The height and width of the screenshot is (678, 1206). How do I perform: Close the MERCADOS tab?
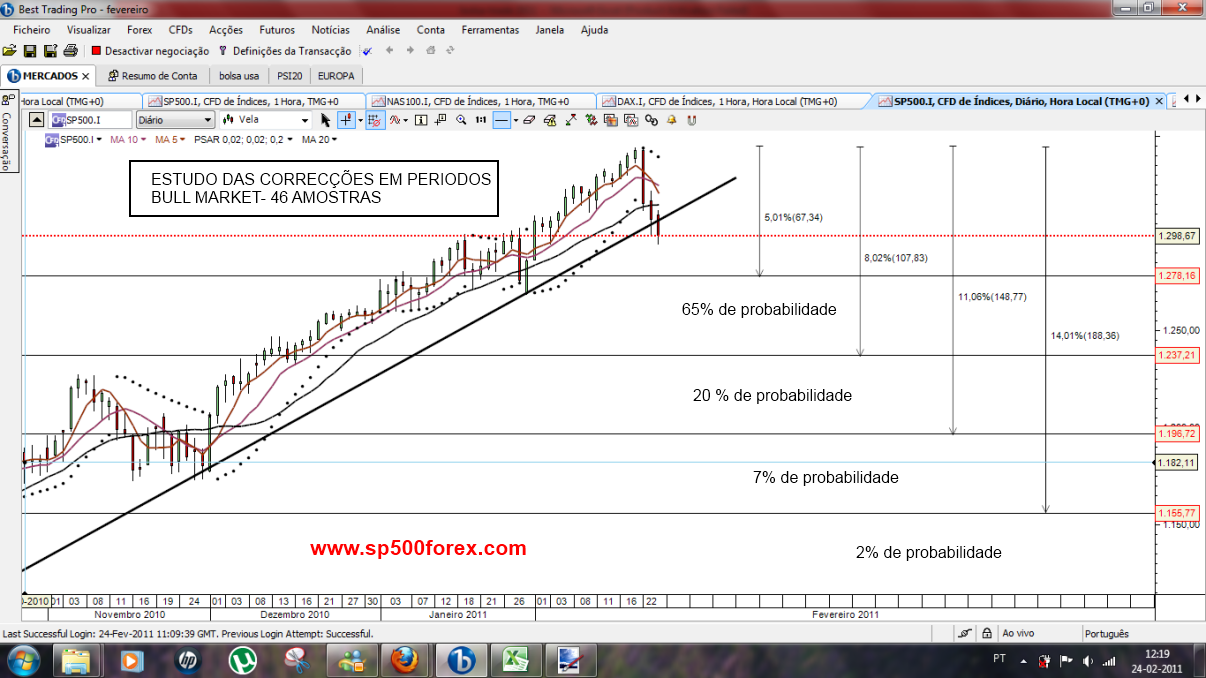tap(86, 76)
